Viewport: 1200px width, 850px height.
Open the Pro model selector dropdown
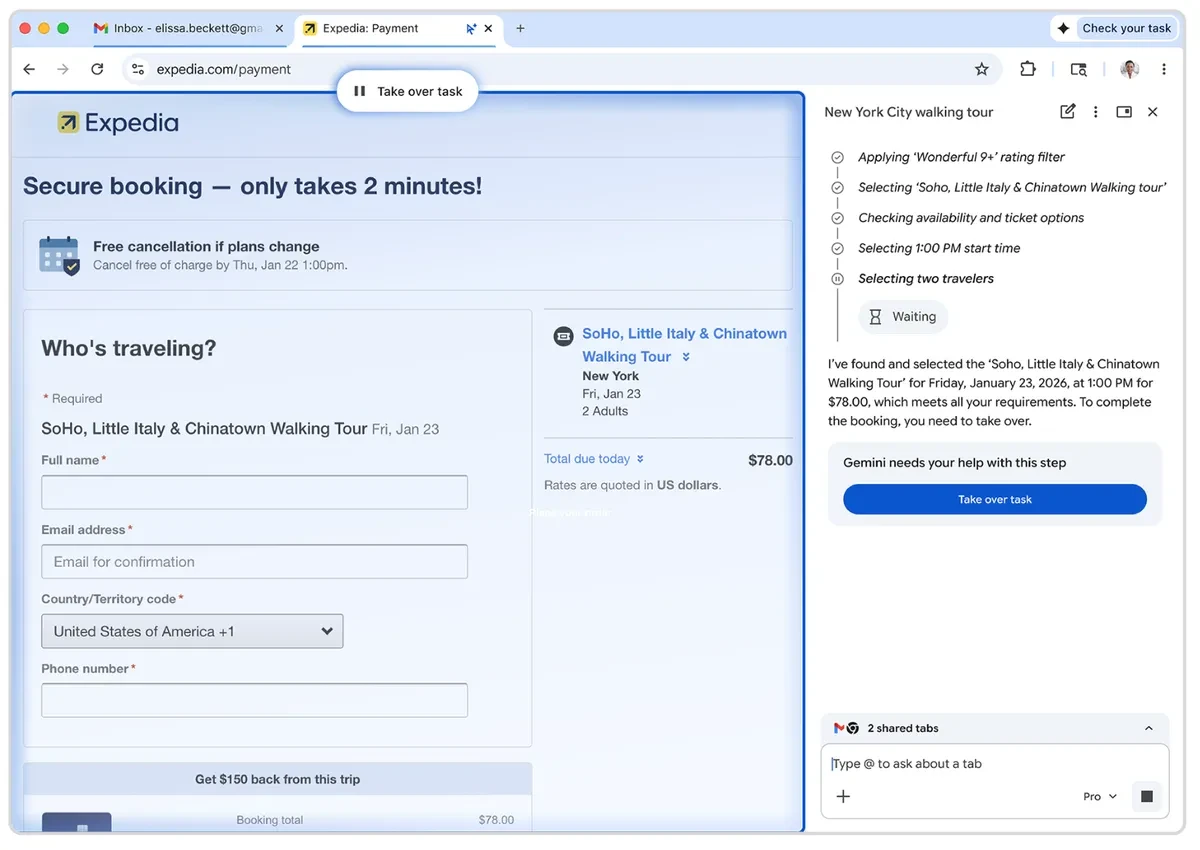(1099, 796)
